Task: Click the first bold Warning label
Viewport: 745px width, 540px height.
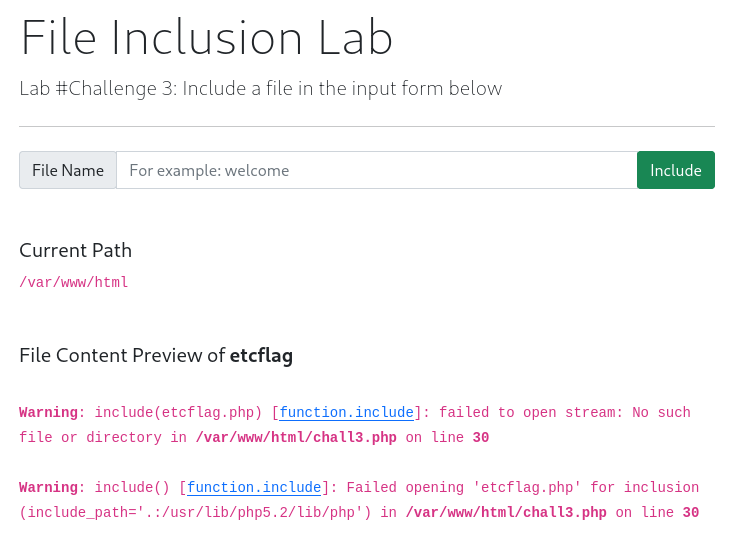Action: 48,412
